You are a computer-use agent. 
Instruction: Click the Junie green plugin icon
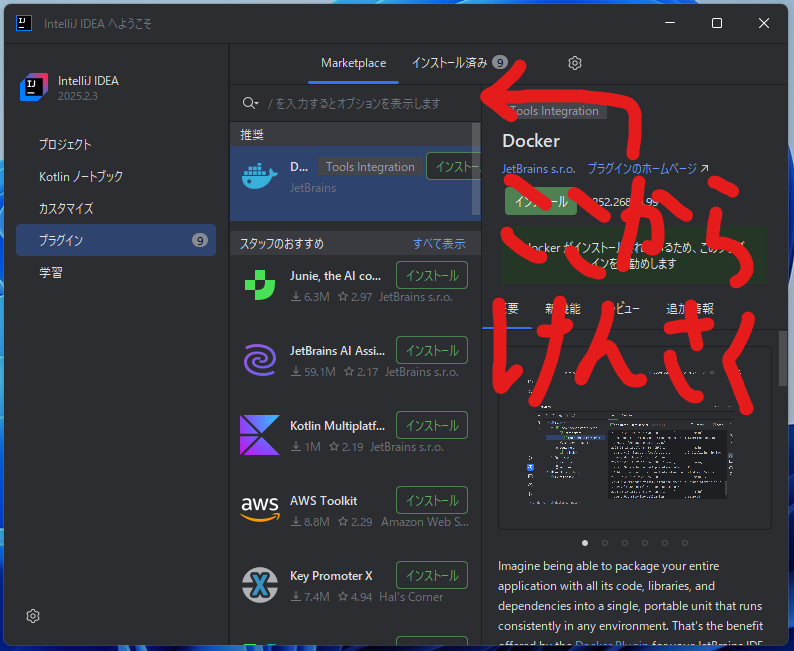click(x=260, y=285)
